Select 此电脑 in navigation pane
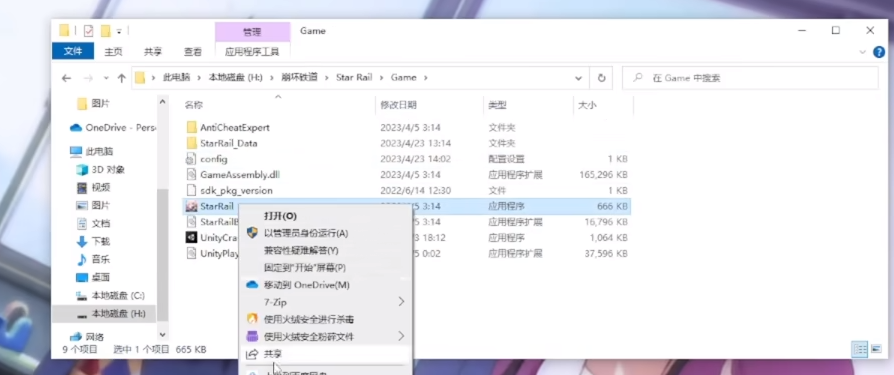The image size is (894, 375). click(91, 152)
